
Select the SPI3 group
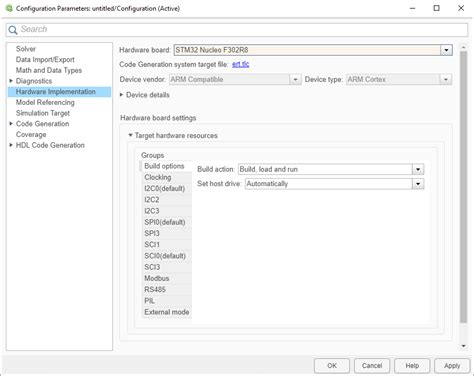(x=167, y=233)
